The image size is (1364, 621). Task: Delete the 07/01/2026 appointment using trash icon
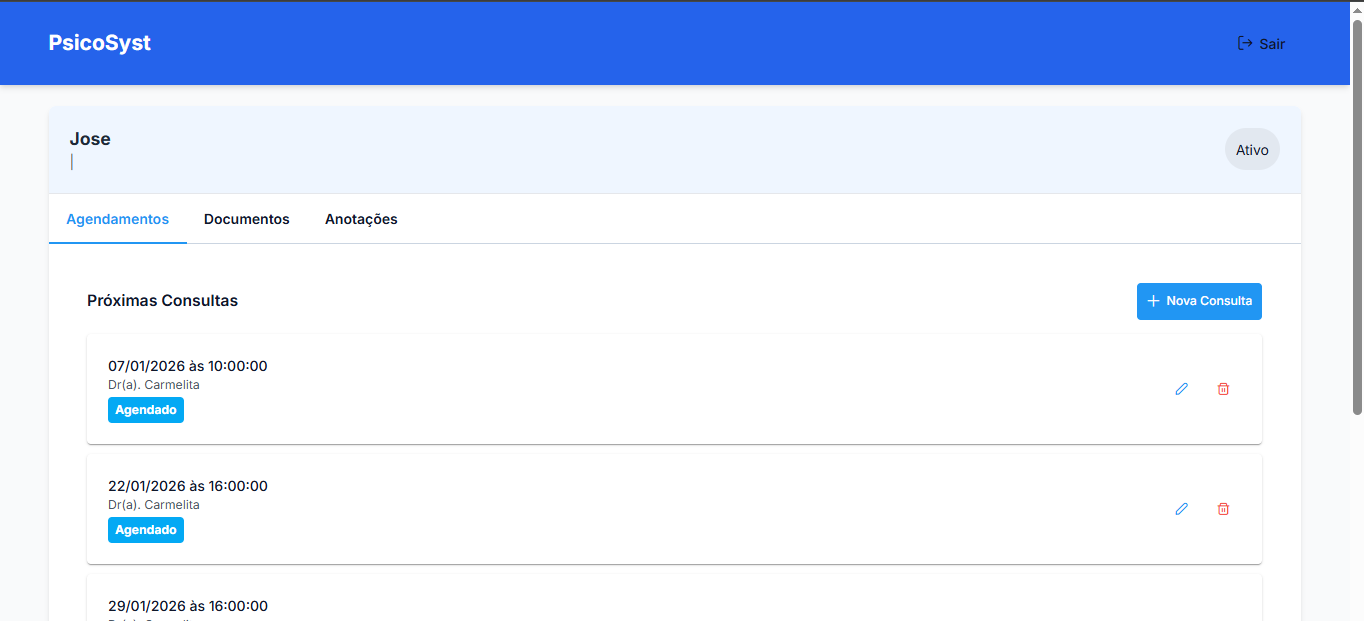[1222, 389]
